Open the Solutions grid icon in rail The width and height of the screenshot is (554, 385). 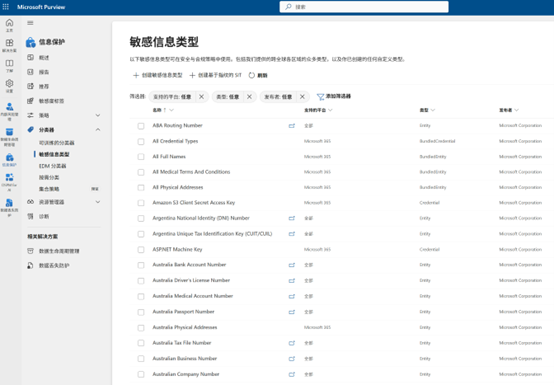(x=10, y=43)
